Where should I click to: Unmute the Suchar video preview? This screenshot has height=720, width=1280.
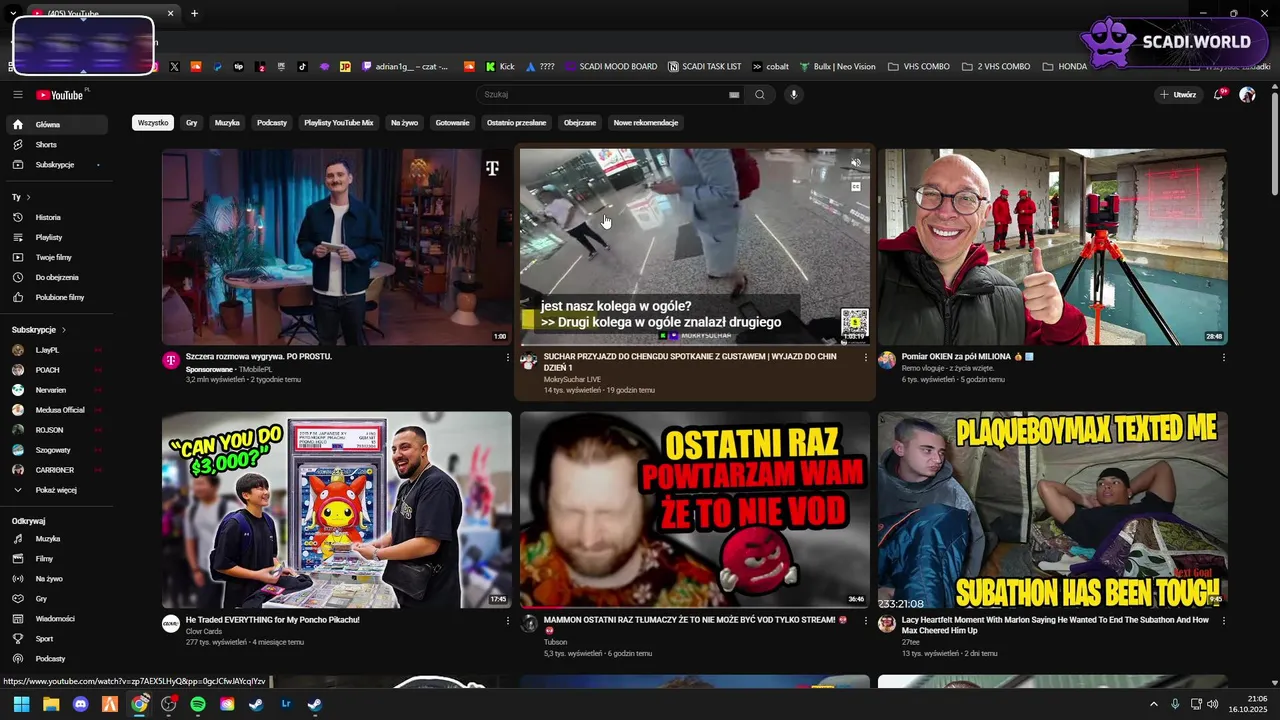pos(855,163)
